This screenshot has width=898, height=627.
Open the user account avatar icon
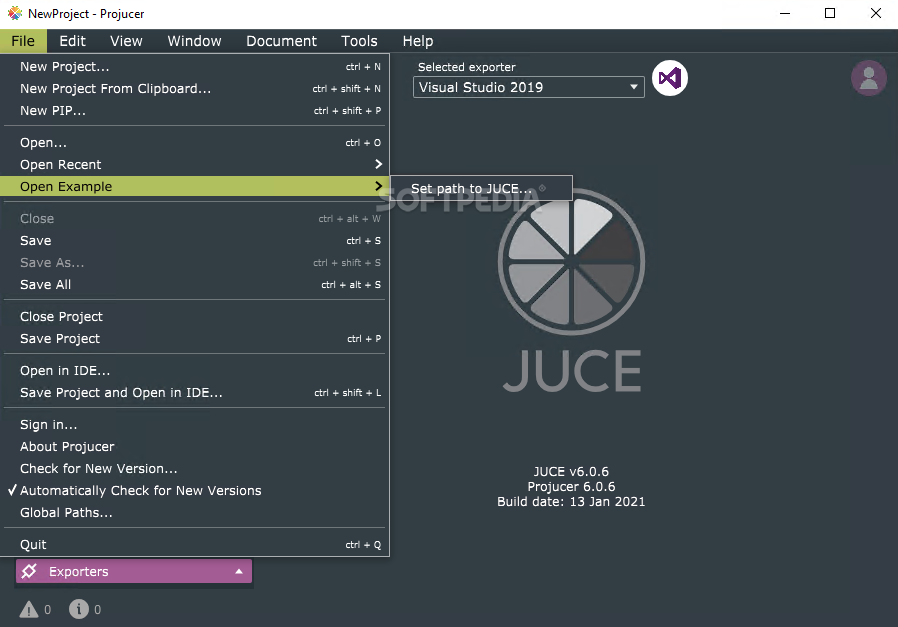click(868, 78)
